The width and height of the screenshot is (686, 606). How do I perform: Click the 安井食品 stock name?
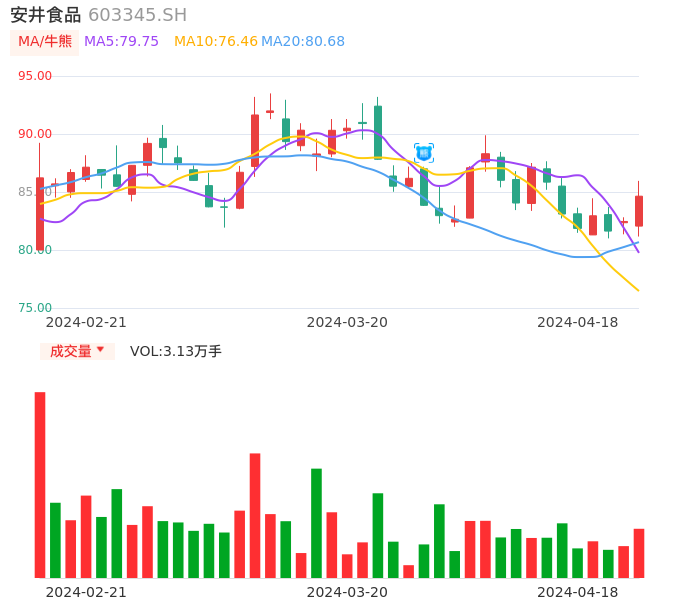click(x=45, y=15)
